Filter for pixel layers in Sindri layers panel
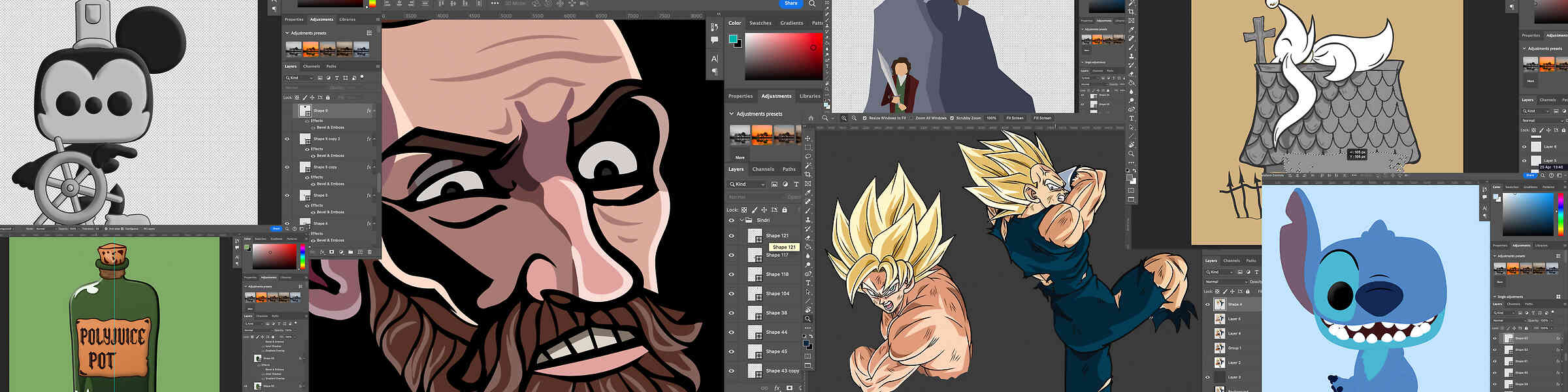 [775, 184]
